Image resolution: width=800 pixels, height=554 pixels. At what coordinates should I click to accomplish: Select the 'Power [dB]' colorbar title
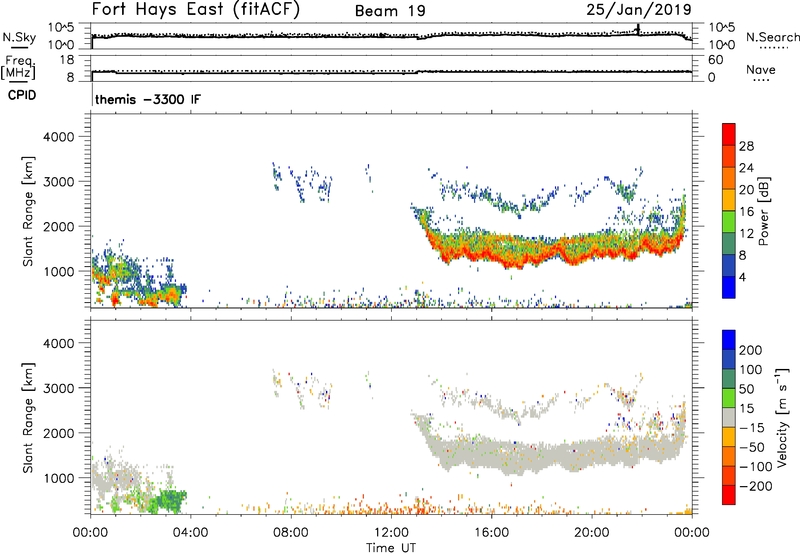763,211
